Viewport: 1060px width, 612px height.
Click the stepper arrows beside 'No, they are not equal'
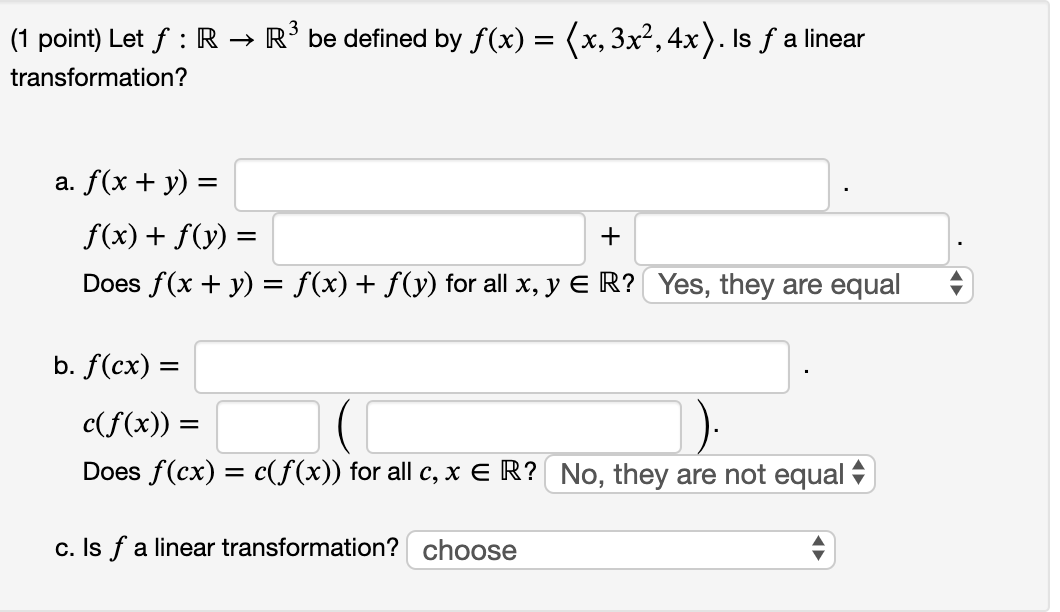point(860,475)
